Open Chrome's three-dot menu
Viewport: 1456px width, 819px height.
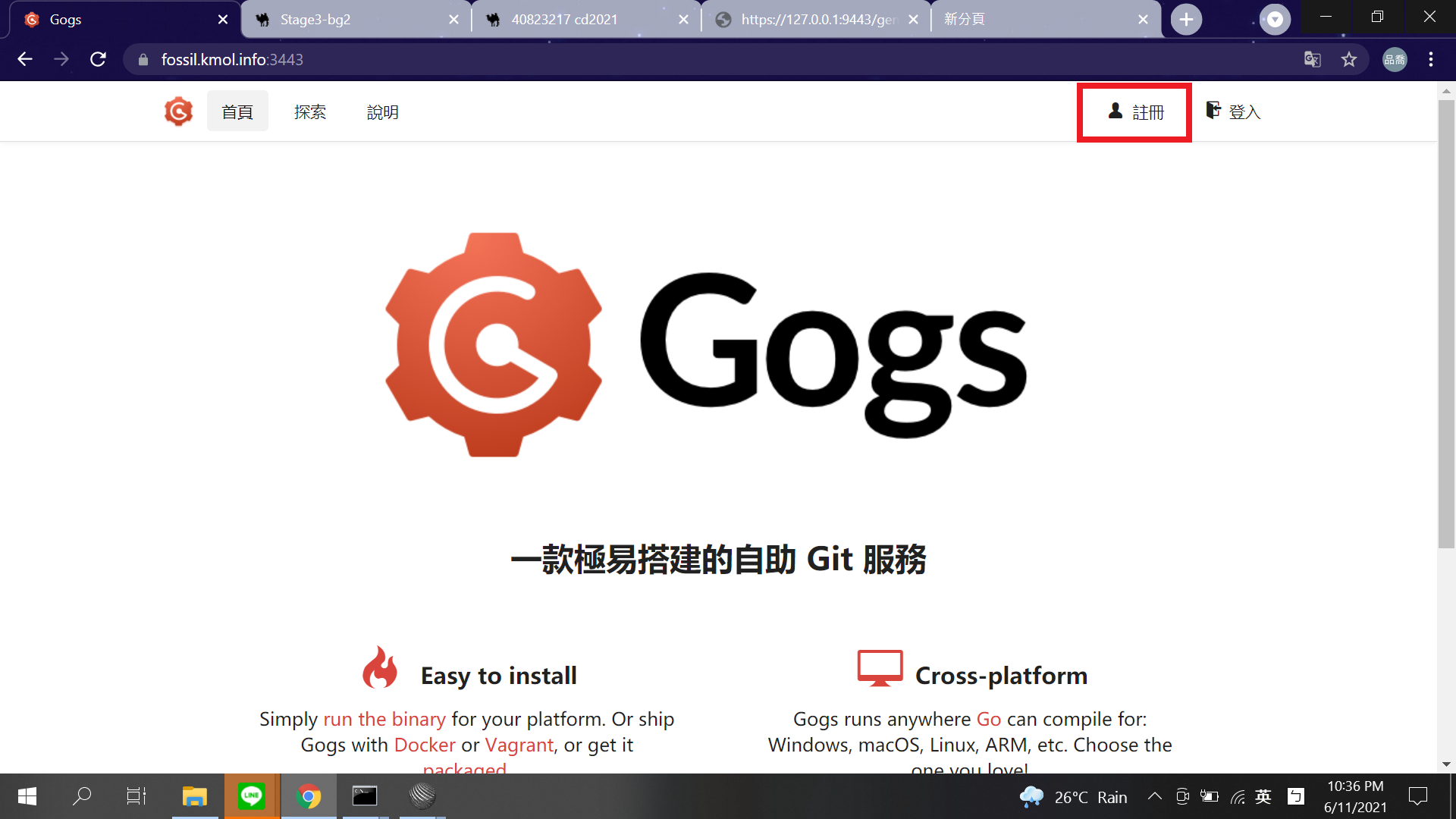(x=1430, y=59)
